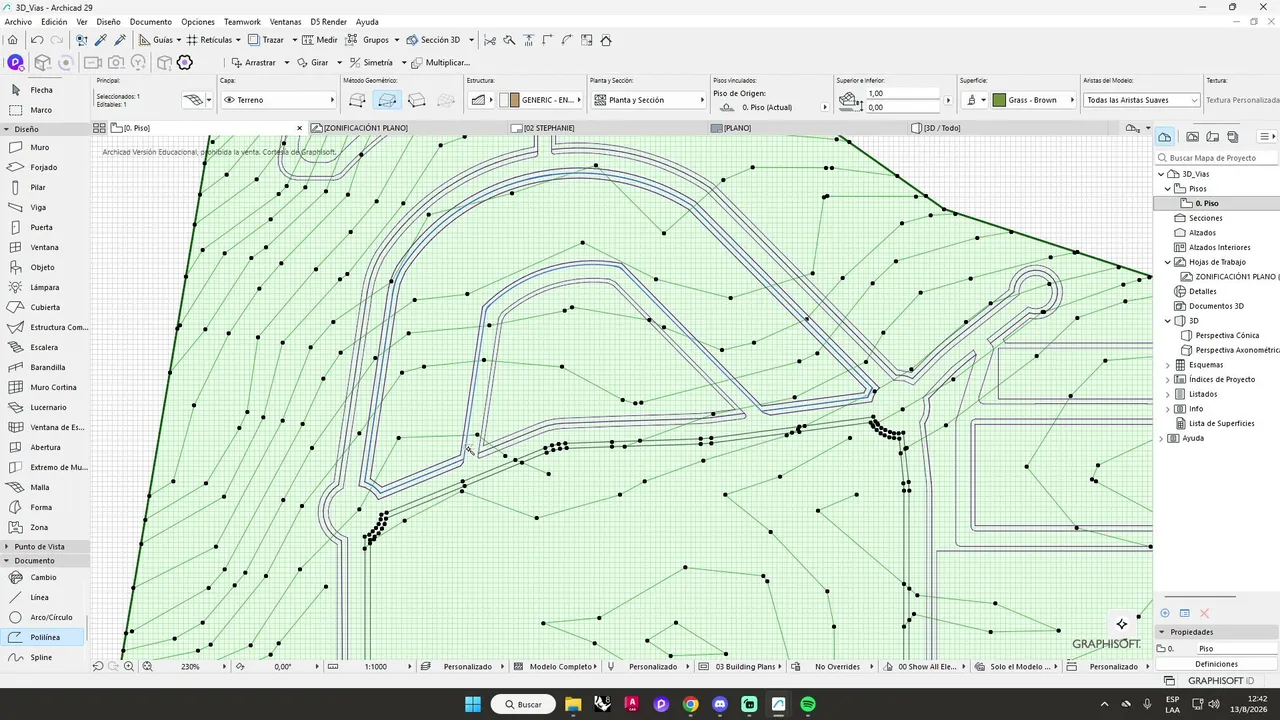Toggle the Terreno layer eye visibility
Screen dimensions: 1280x720
coord(229,100)
